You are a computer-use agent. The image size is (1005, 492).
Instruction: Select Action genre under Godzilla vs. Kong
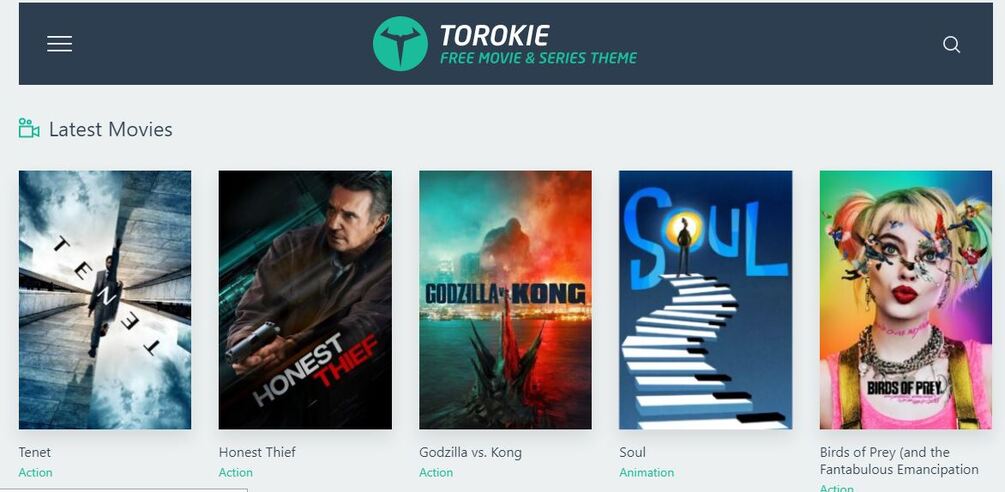(436, 473)
